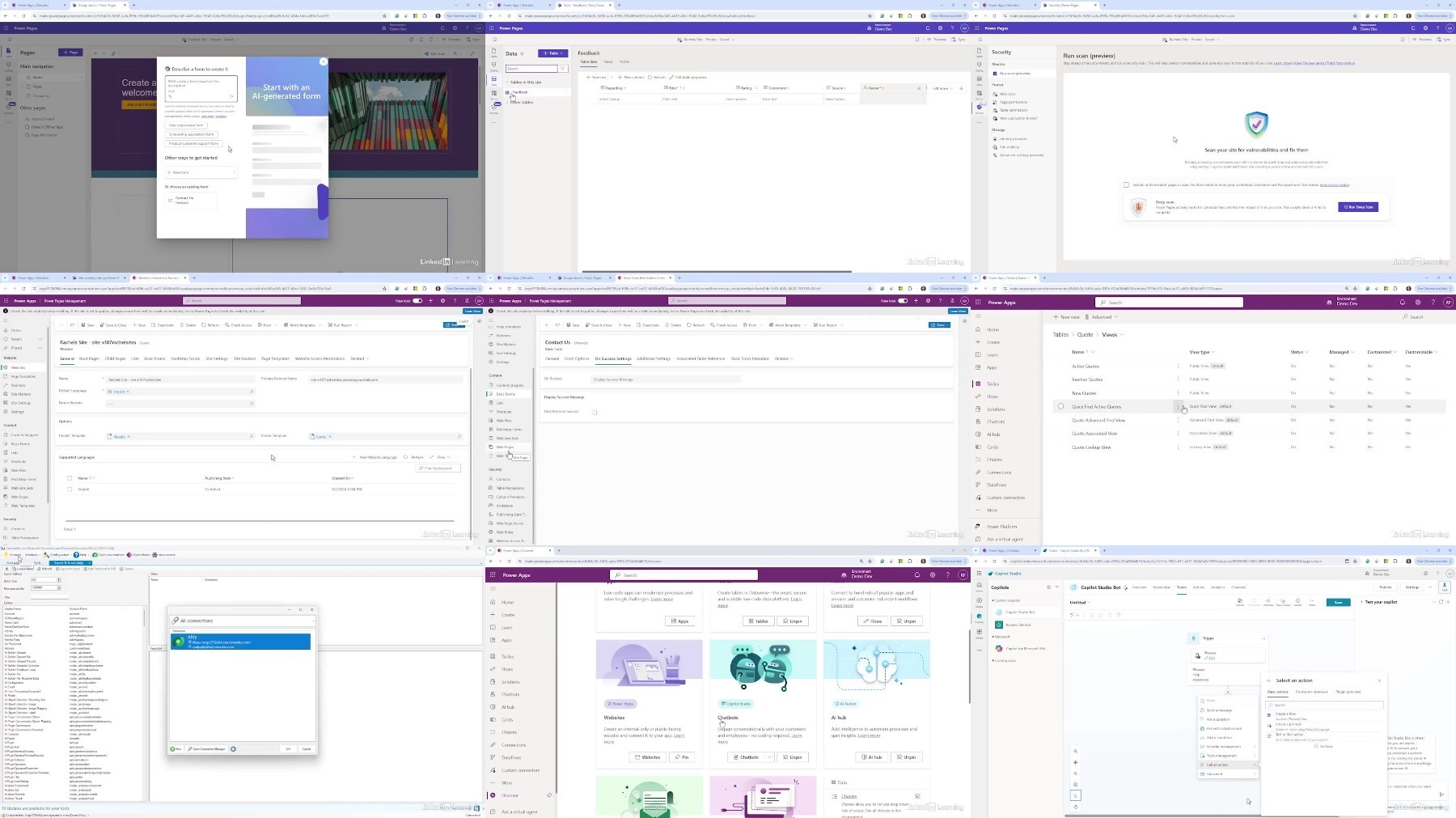1456x818 pixels.
Task: Open app launcher waffle in Quote views window
Action: pyautogui.click(x=978, y=303)
